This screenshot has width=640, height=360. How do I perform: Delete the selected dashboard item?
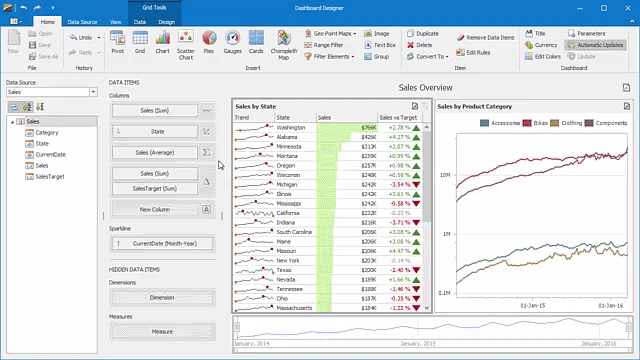[x=420, y=45]
